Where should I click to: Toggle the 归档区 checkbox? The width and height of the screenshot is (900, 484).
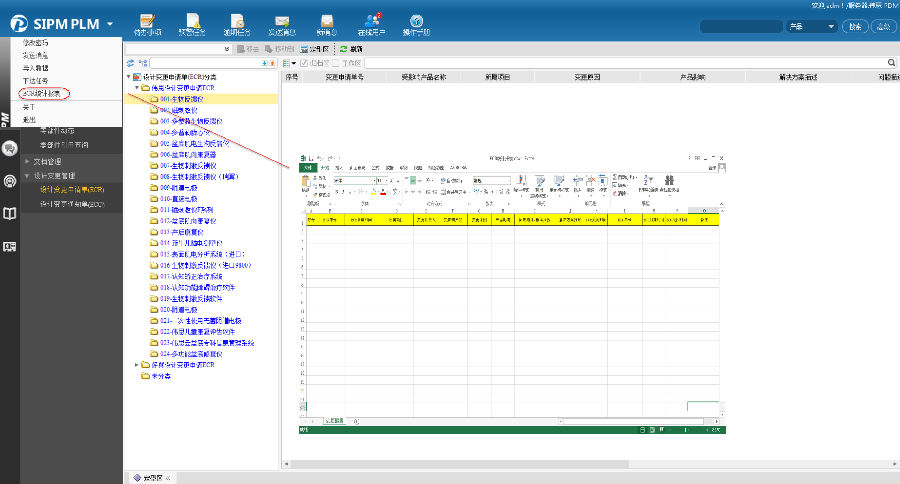click(x=304, y=63)
